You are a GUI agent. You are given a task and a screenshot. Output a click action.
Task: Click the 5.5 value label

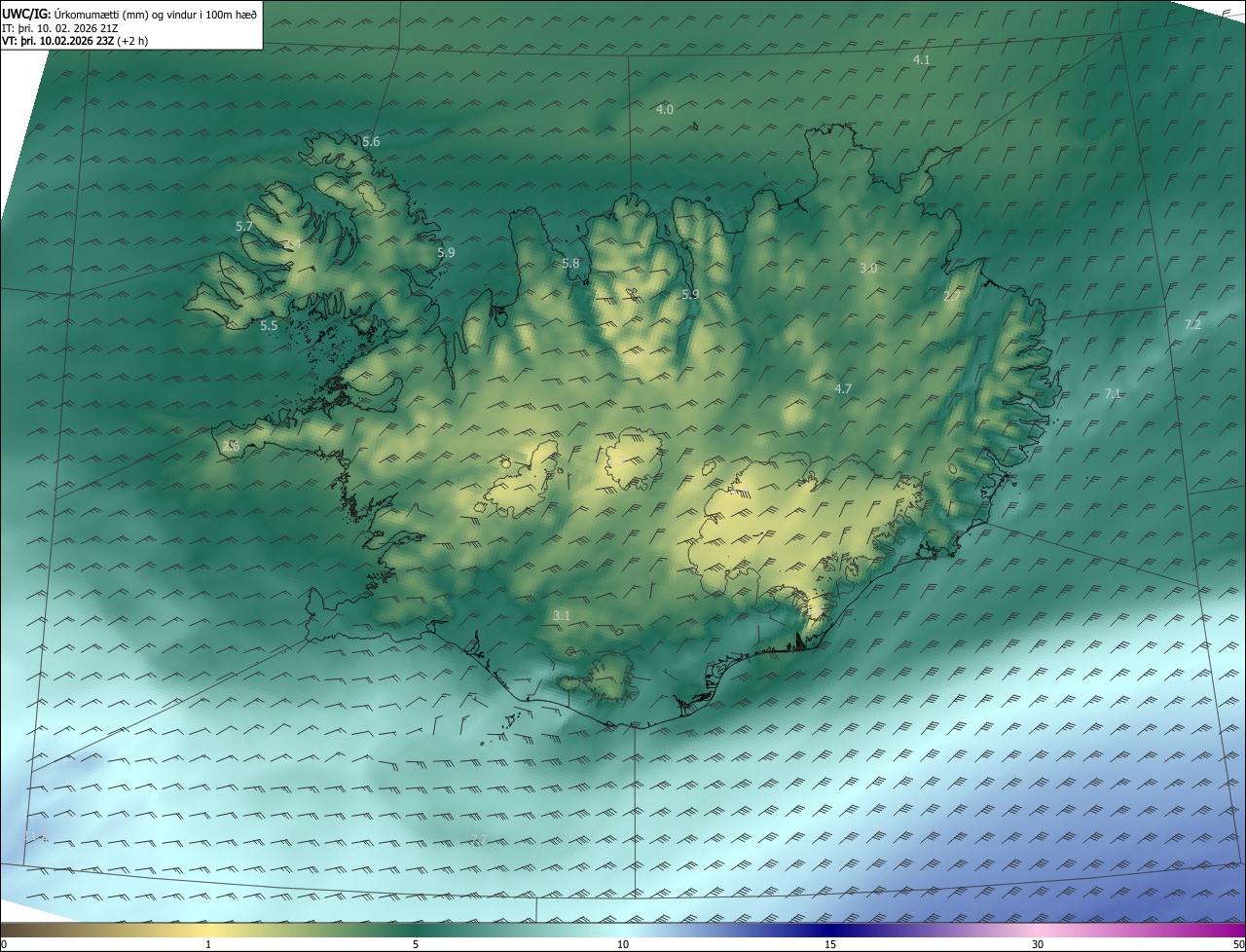(x=269, y=326)
